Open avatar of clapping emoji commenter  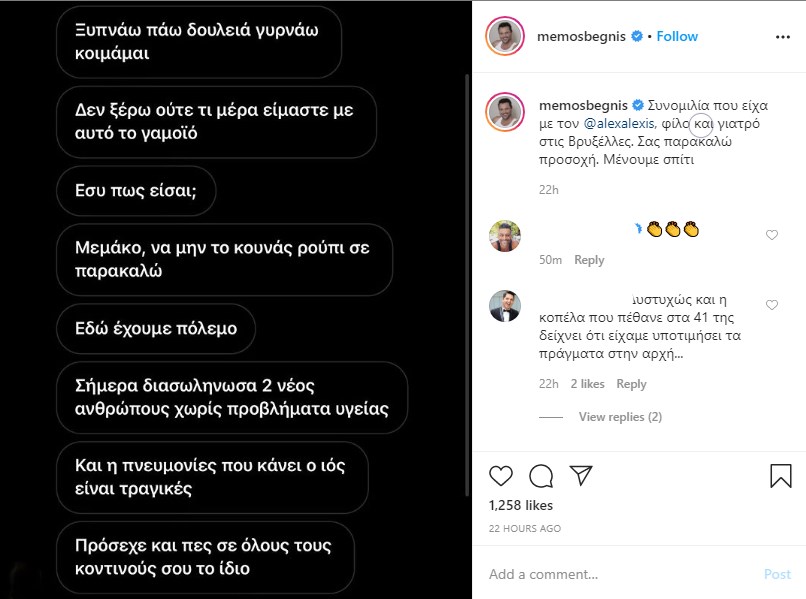(504, 236)
